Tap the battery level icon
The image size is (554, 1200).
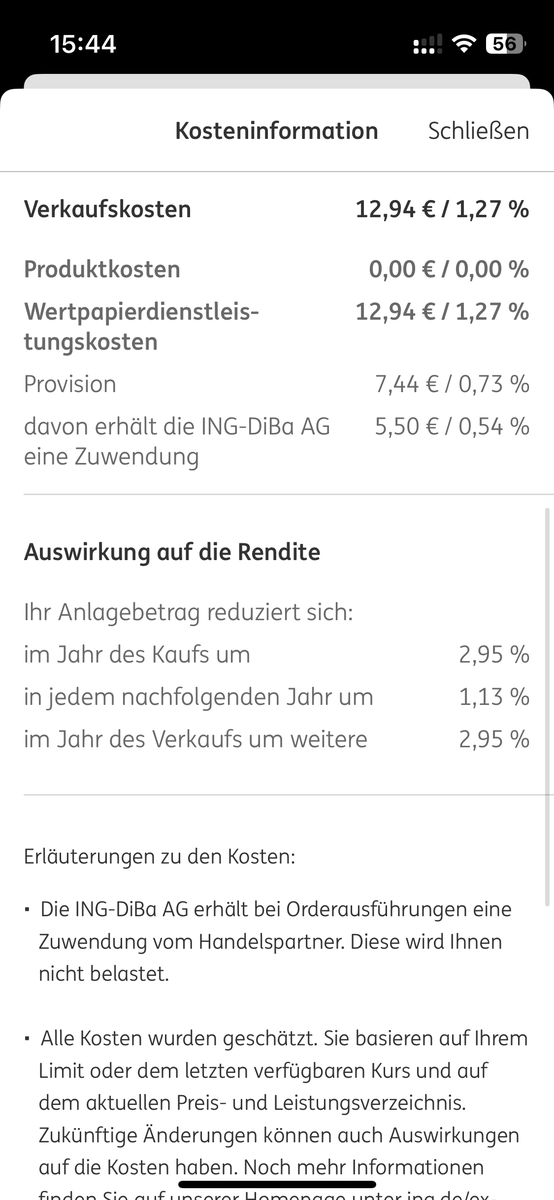click(x=505, y=44)
